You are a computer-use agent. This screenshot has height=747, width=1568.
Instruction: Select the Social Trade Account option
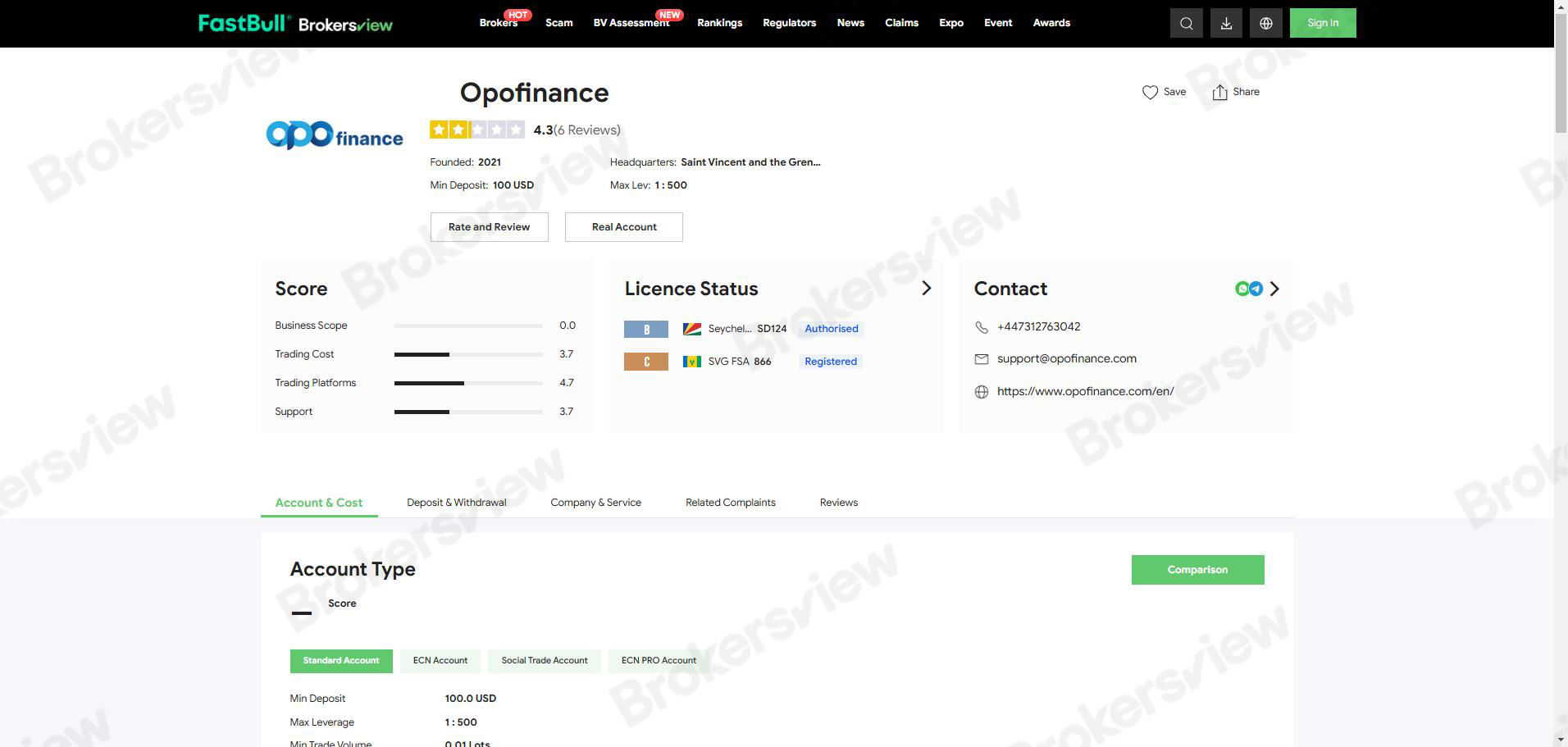(545, 661)
